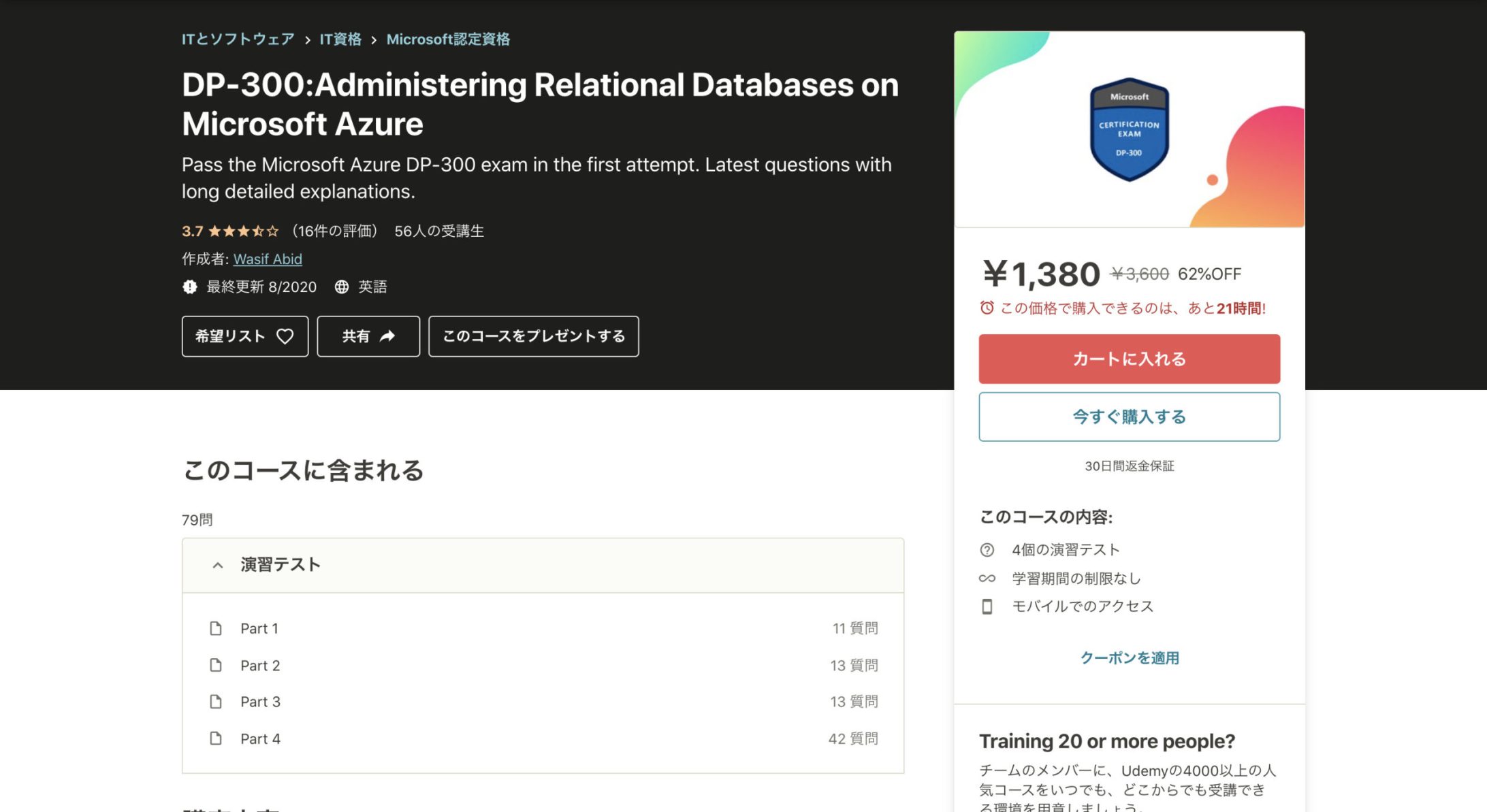Screen dimensions: 1487x812
Task: Click the question-mark icon beside 4個の演習テスト
Action: coord(987,550)
